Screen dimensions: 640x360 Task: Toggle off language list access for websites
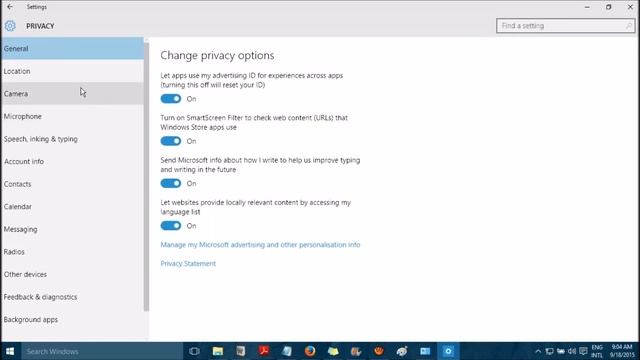coord(171,226)
